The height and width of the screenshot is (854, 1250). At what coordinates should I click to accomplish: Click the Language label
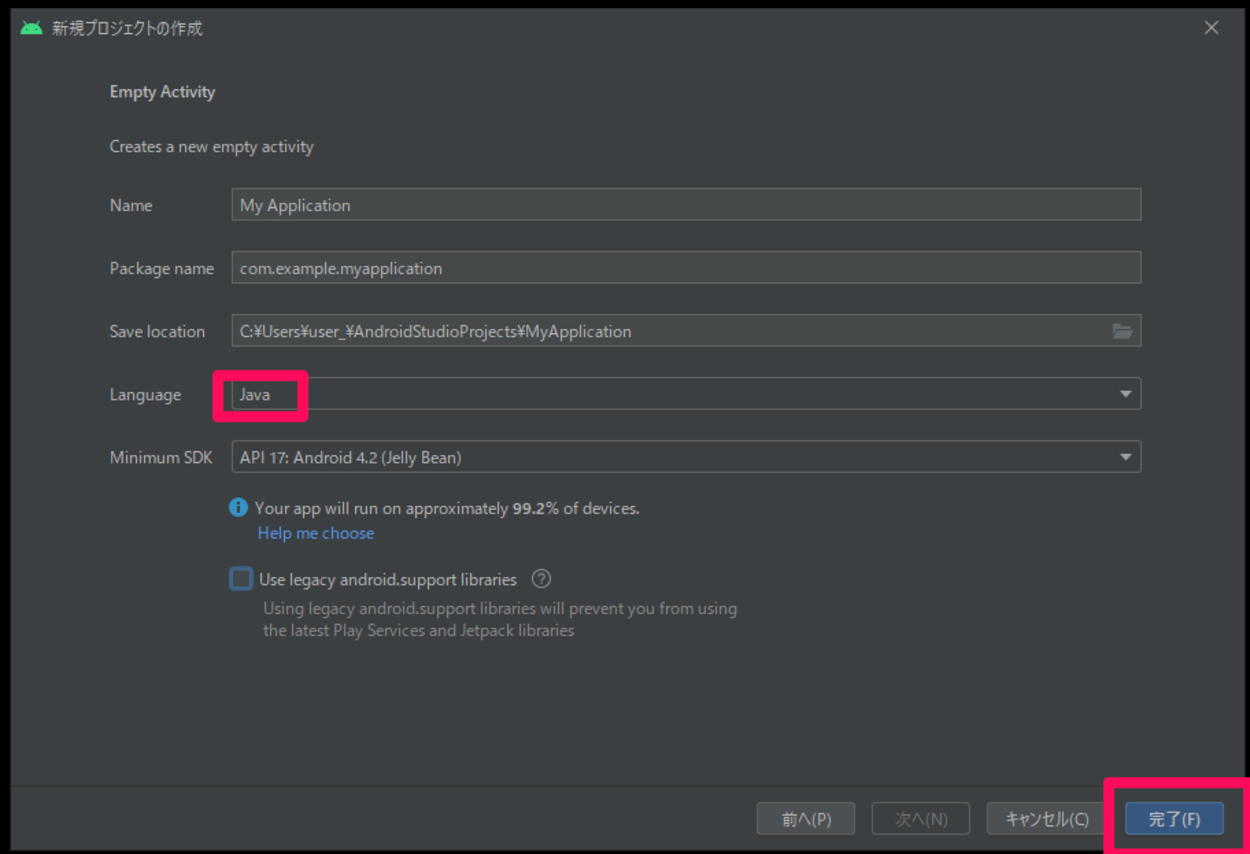point(145,395)
